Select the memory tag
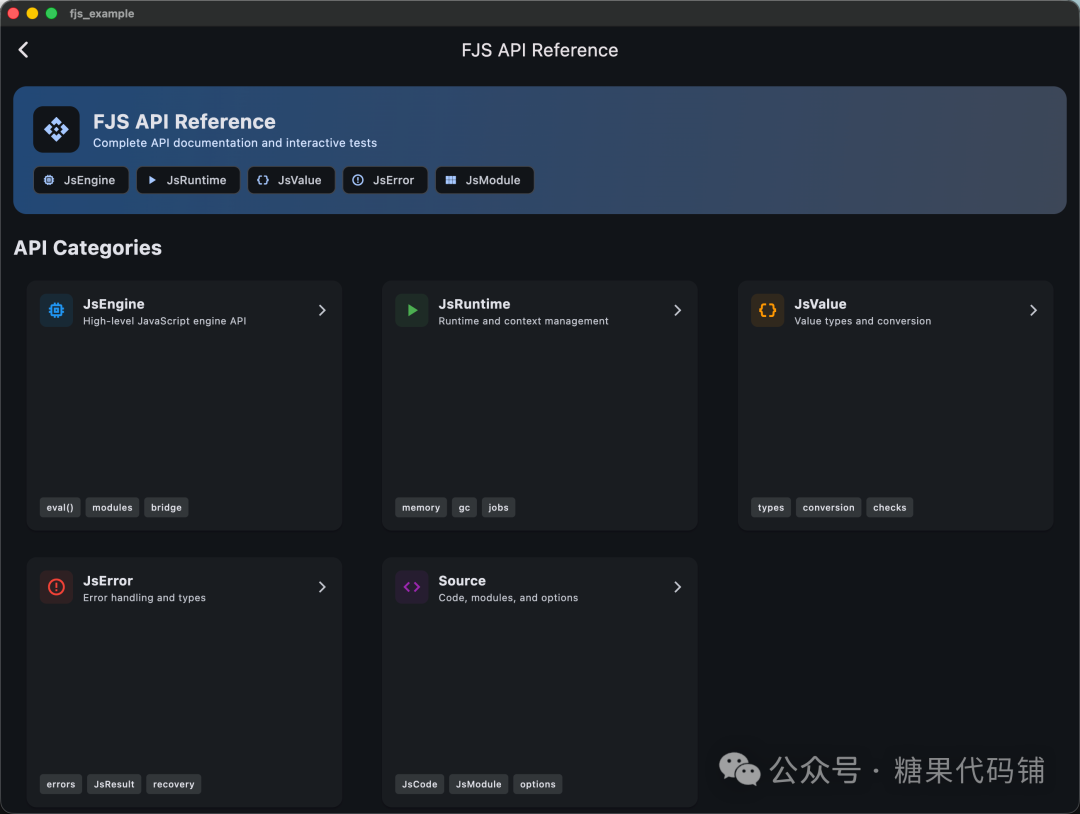Screen dimensions: 1080x814 [x=421, y=508]
